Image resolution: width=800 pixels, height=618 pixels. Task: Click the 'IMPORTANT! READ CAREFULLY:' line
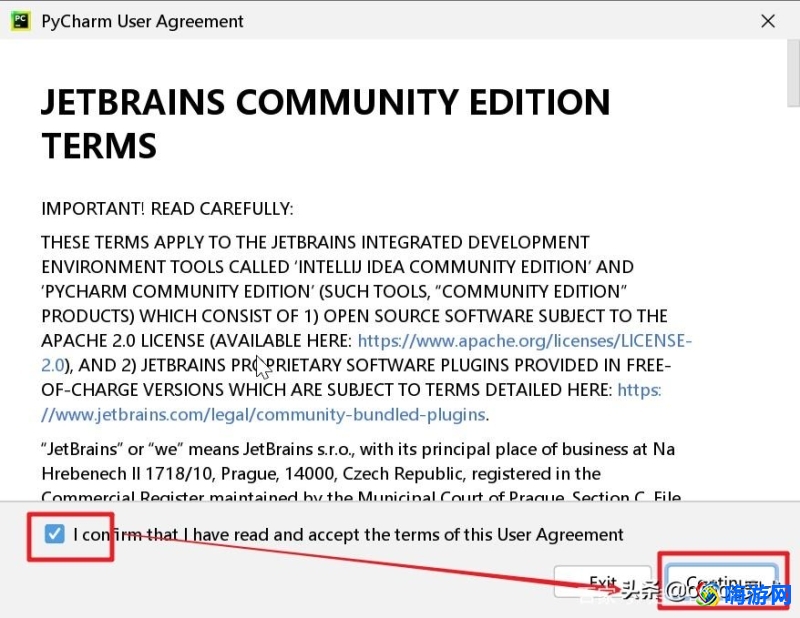coord(167,209)
